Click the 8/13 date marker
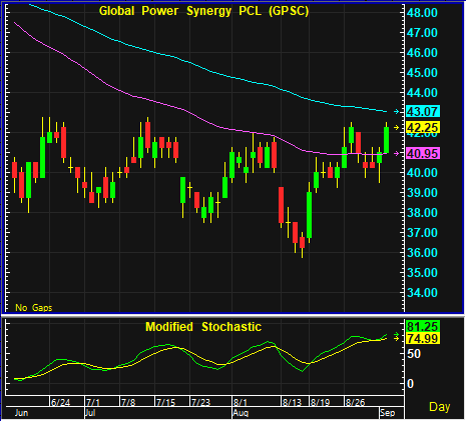 pos(292,402)
